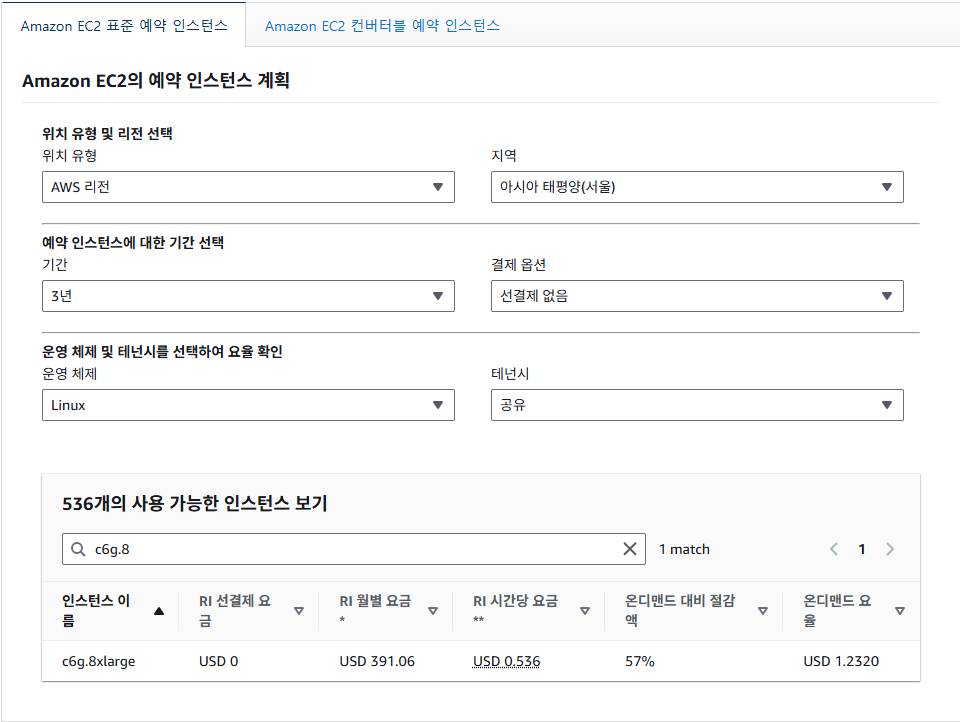Viewport: 960px width, 722px height.
Task: Select page number 1 in pagination
Action: pos(861,549)
